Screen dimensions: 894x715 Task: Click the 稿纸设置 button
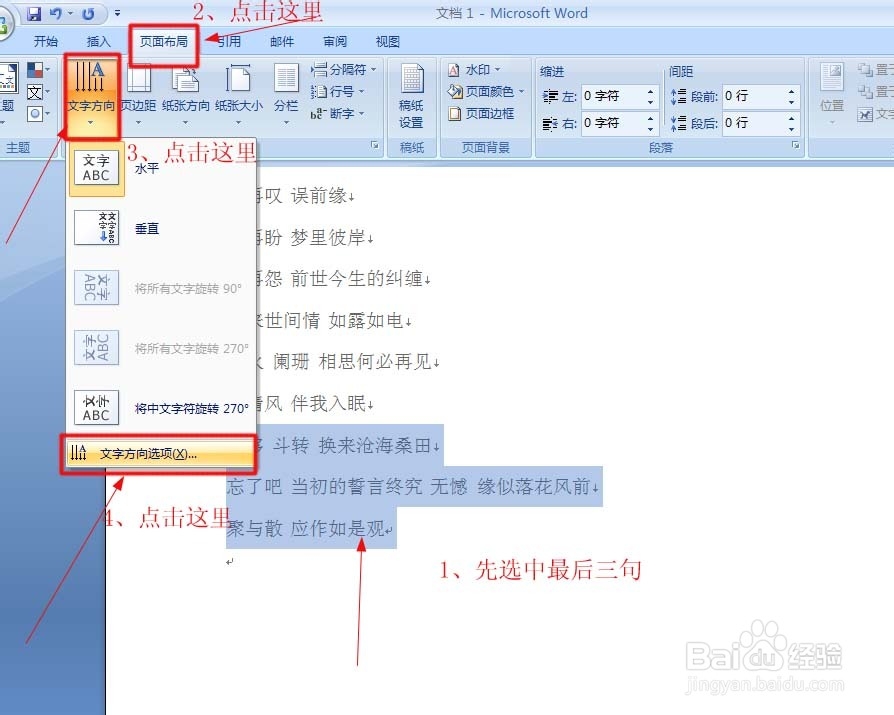click(x=411, y=97)
